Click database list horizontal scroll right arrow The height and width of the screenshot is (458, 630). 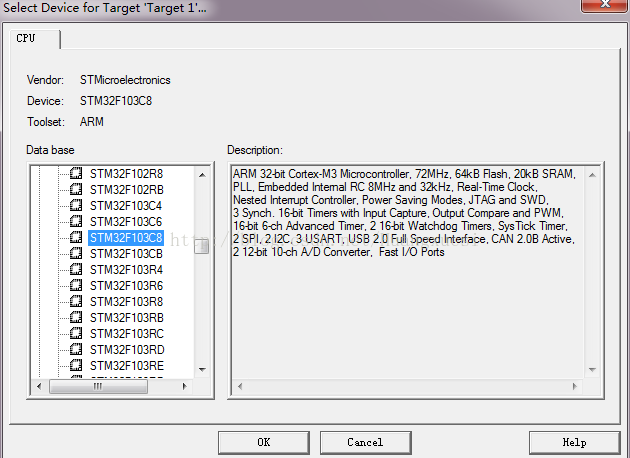tap(184, 386)
